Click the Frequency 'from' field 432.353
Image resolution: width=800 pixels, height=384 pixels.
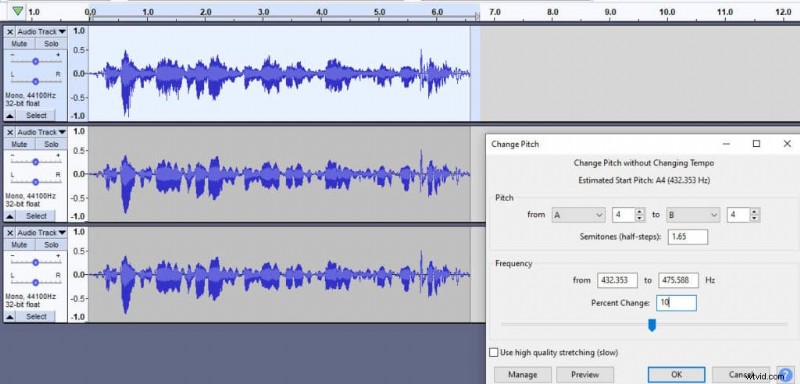pos(617,280)
